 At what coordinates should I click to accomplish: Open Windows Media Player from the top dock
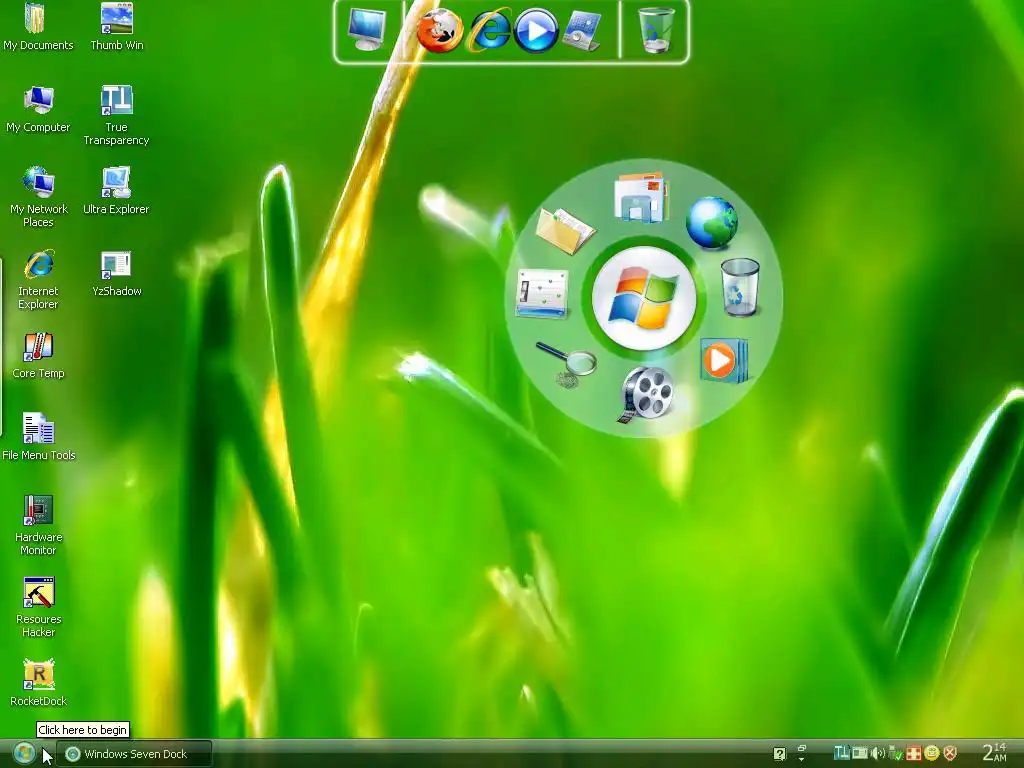tap(536, 31)
